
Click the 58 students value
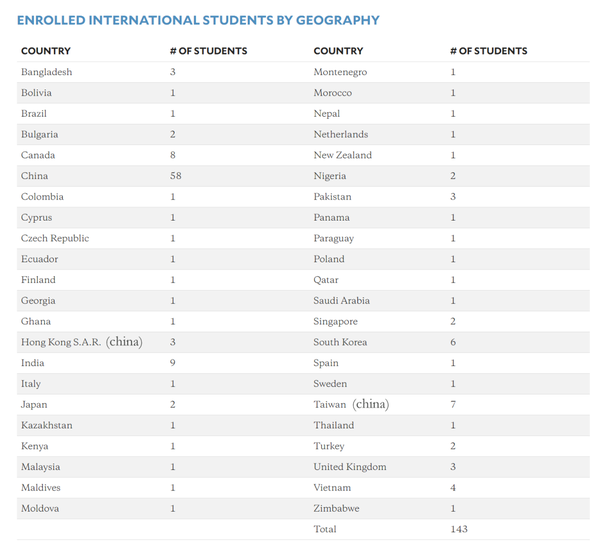pos(176,176)
